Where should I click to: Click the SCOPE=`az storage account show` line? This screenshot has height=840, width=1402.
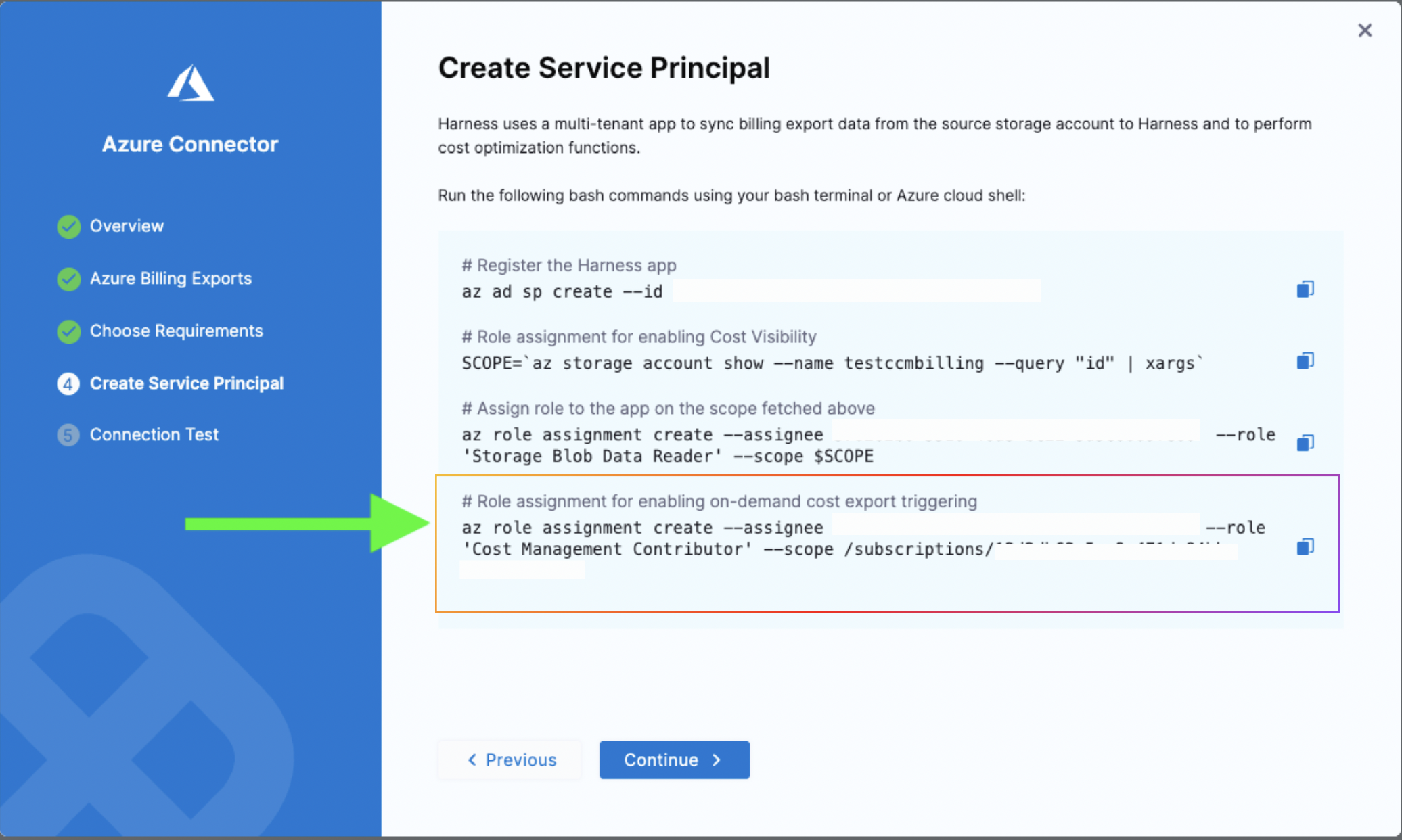tap(833, 363)
